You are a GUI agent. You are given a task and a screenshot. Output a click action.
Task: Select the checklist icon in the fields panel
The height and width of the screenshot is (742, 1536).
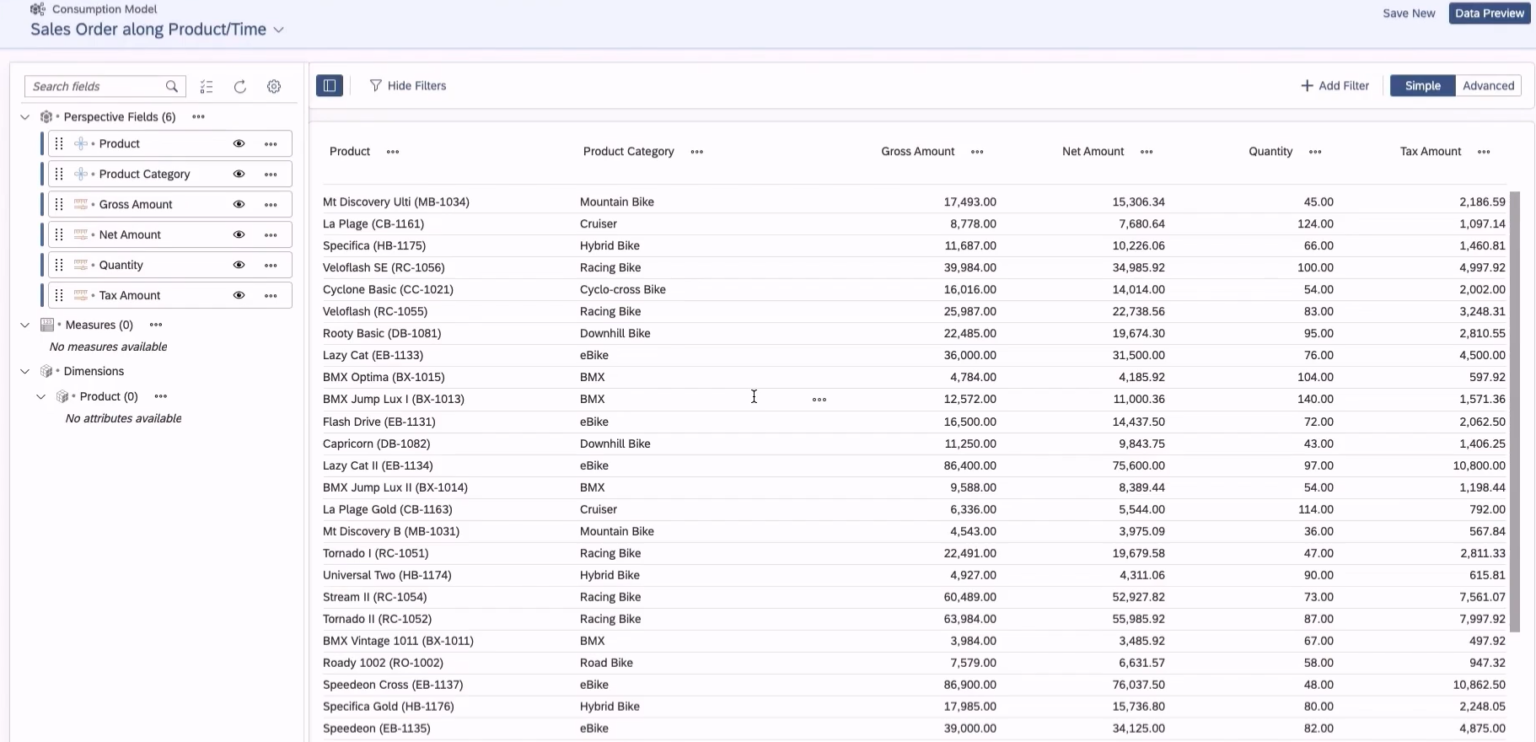tap(207, 86)
